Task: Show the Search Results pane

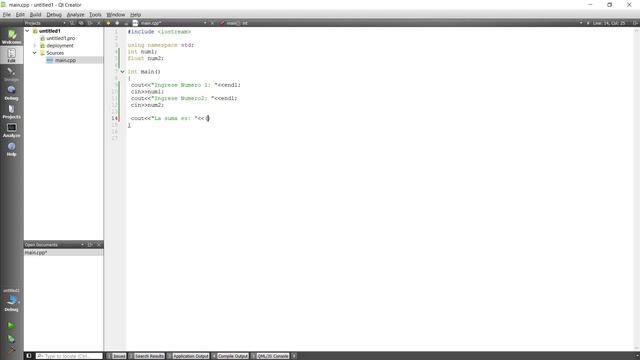Action: [146, 356]
